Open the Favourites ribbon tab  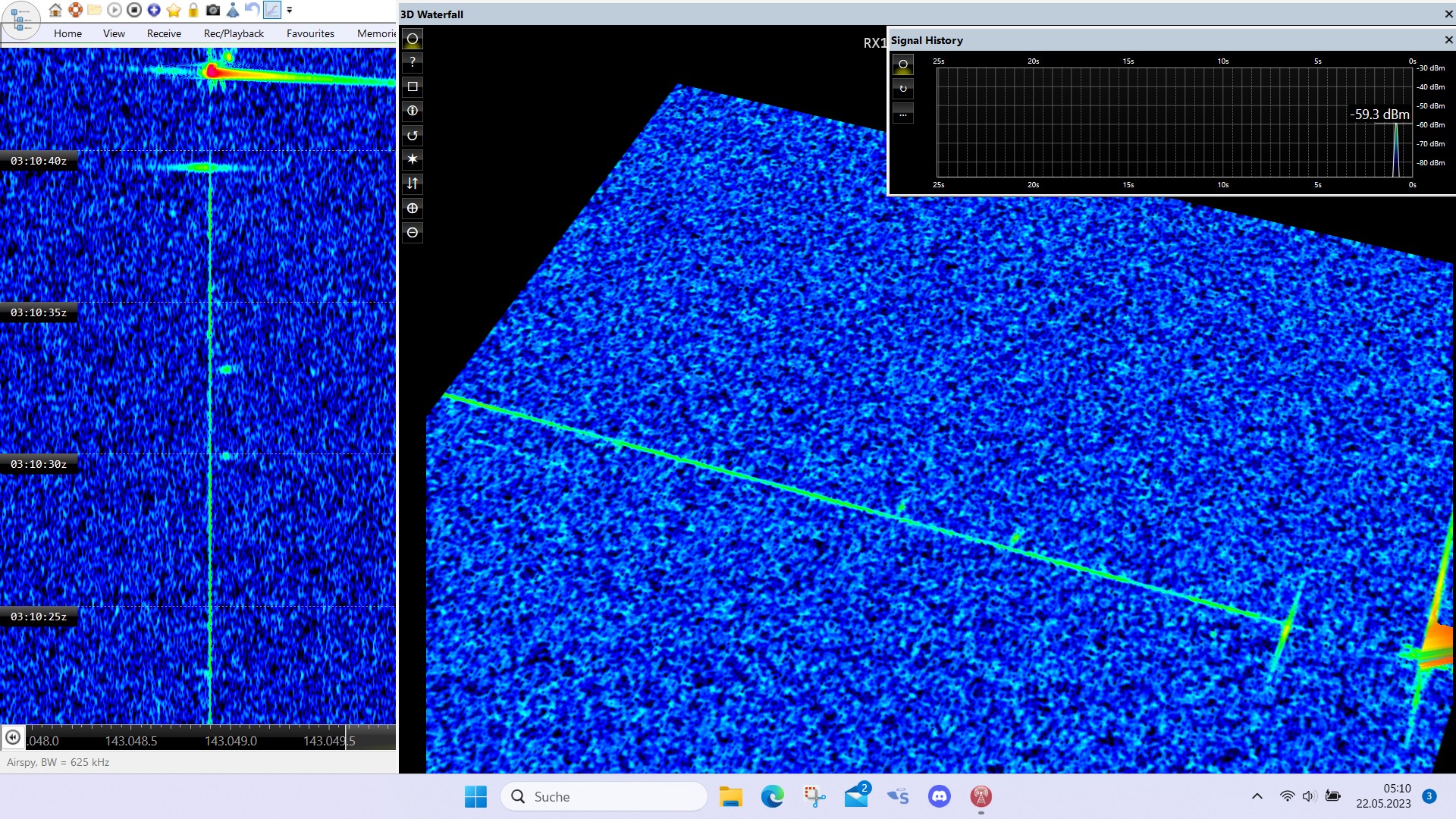(310, 33)
